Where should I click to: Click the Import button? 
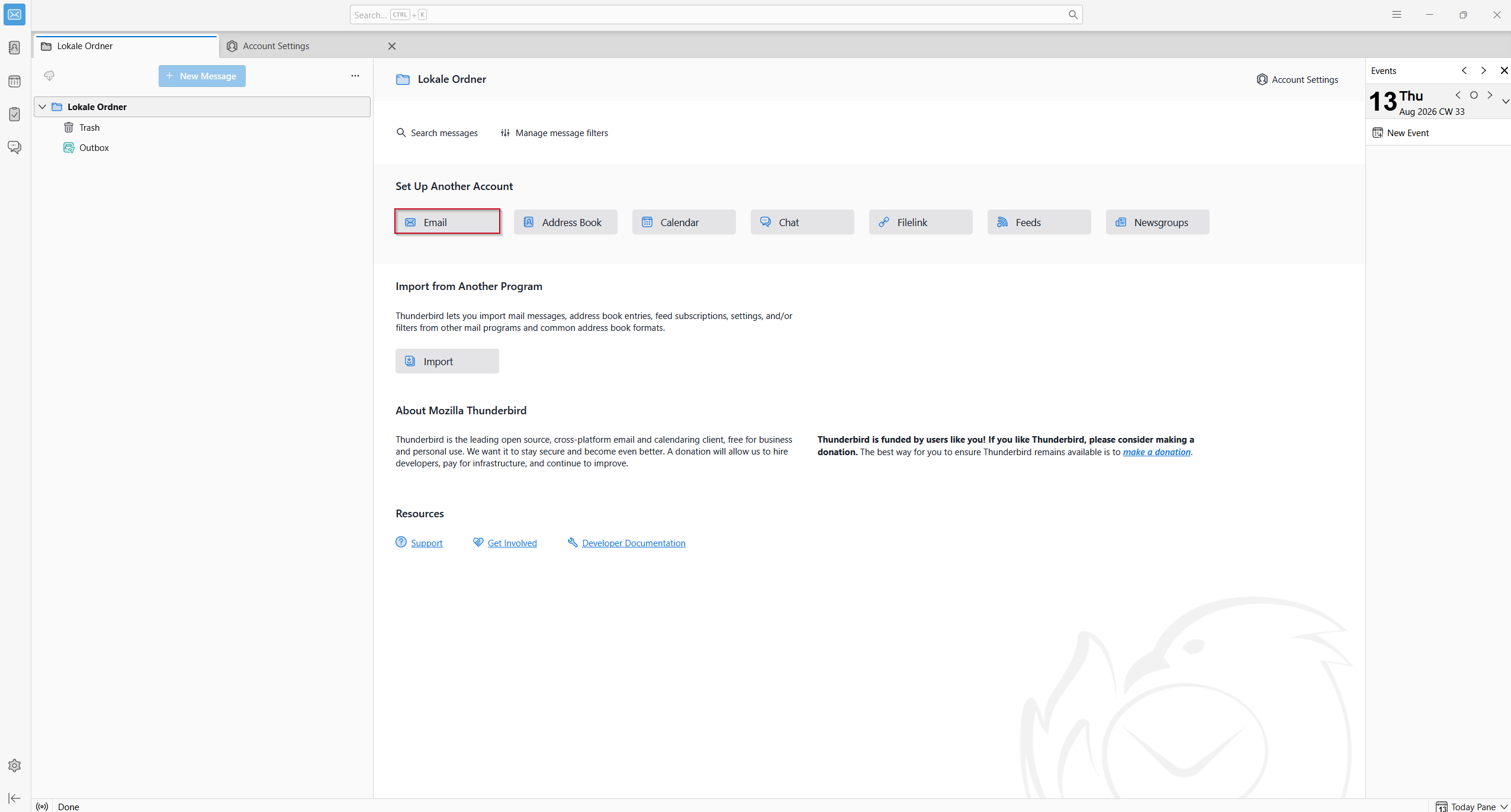(447, 361)
